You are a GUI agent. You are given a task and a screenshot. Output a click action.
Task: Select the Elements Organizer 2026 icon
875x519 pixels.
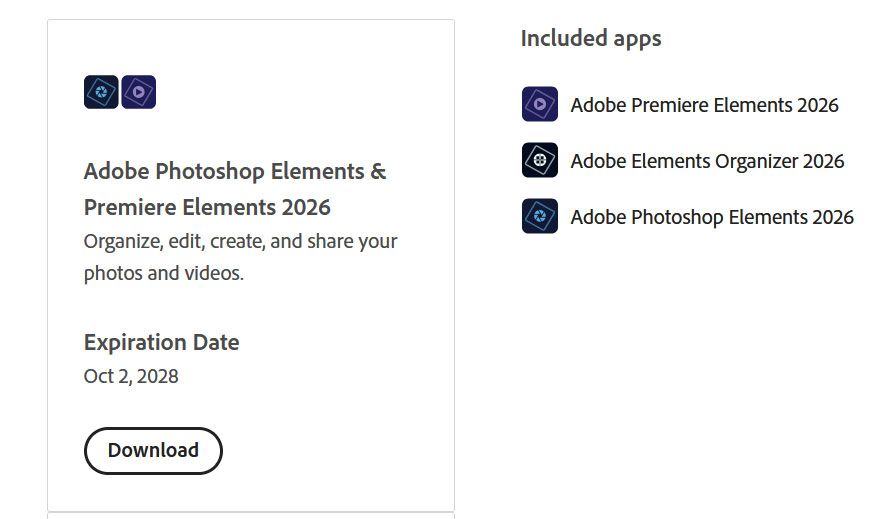[x=540, y=160]
